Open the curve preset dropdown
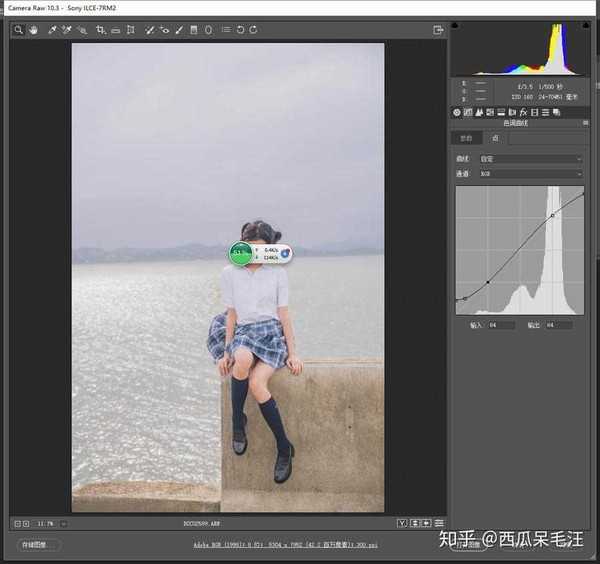 530,159
